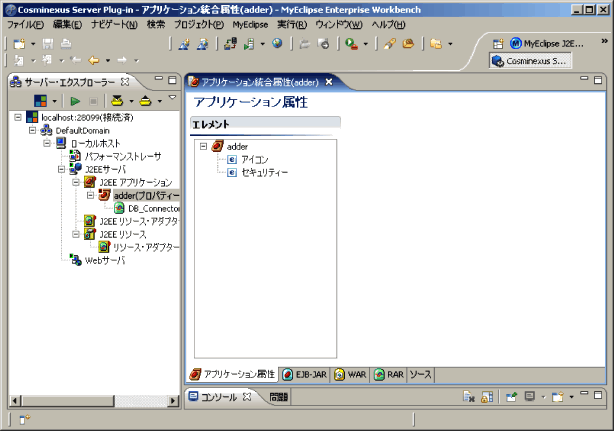Select セキュリティー element in the editor
Viewport: 614px width, 431px height.
pyautogui.click(x=264, y=172)
